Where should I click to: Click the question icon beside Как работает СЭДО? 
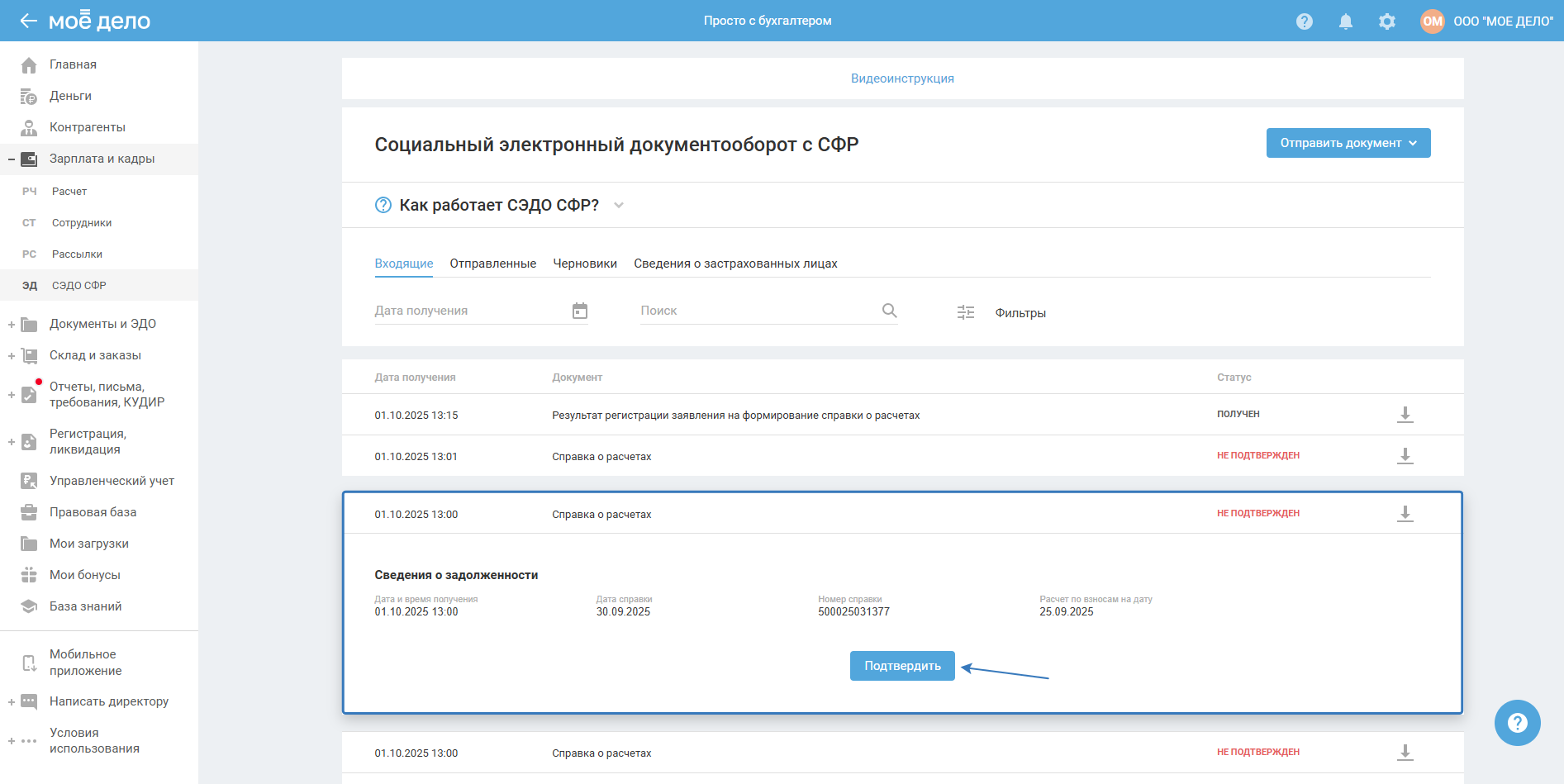[383, 205]
